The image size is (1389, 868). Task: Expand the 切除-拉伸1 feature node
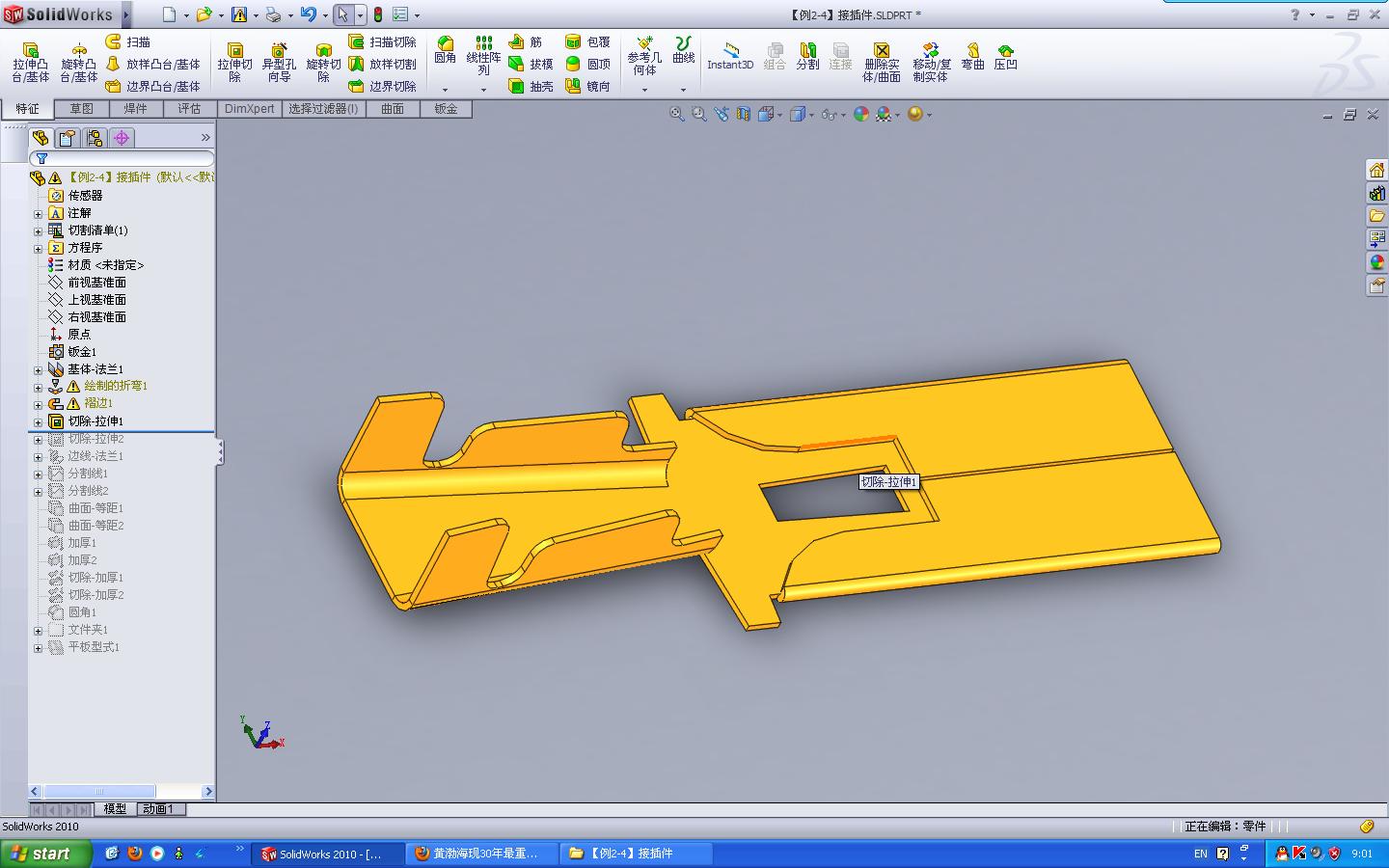pos(39,421)
